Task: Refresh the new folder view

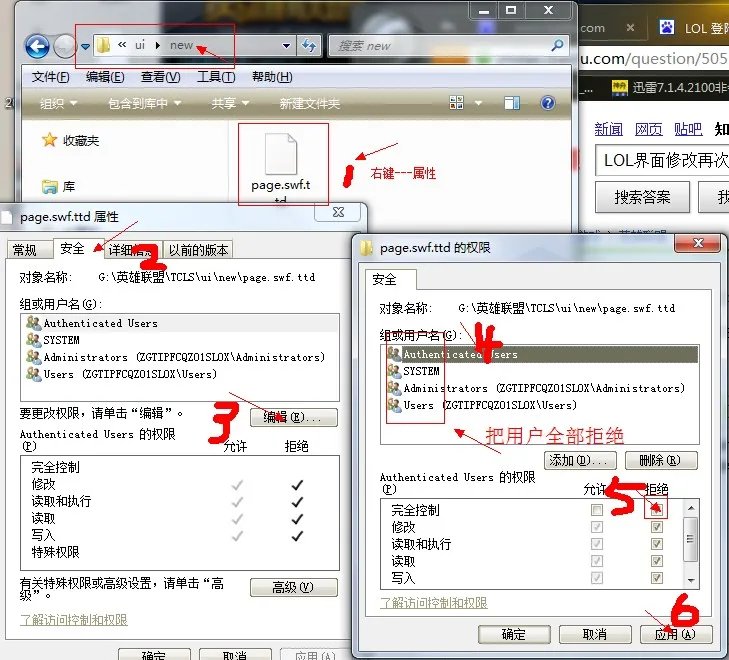Action: (x=309, y=46)
